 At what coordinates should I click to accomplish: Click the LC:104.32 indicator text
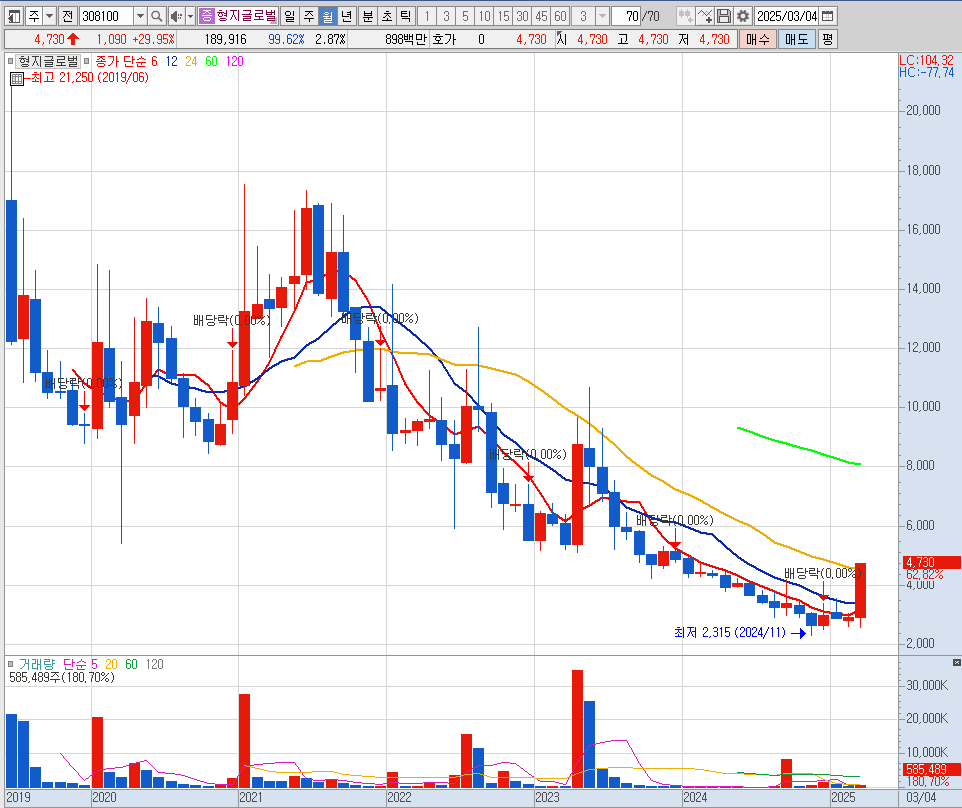click(926, 60)
